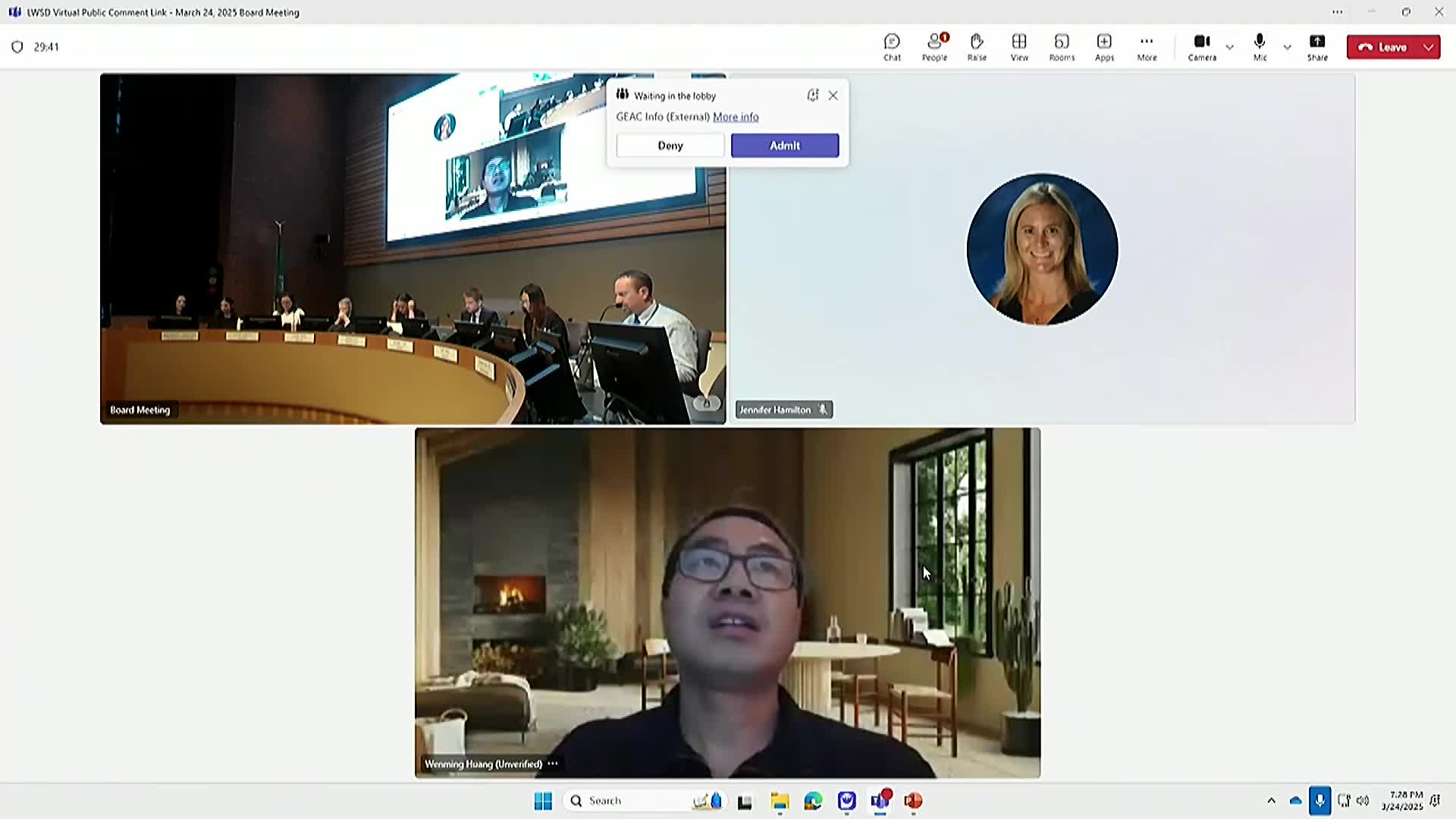
Task: Open the People participants list
Action: click(934, 47)
